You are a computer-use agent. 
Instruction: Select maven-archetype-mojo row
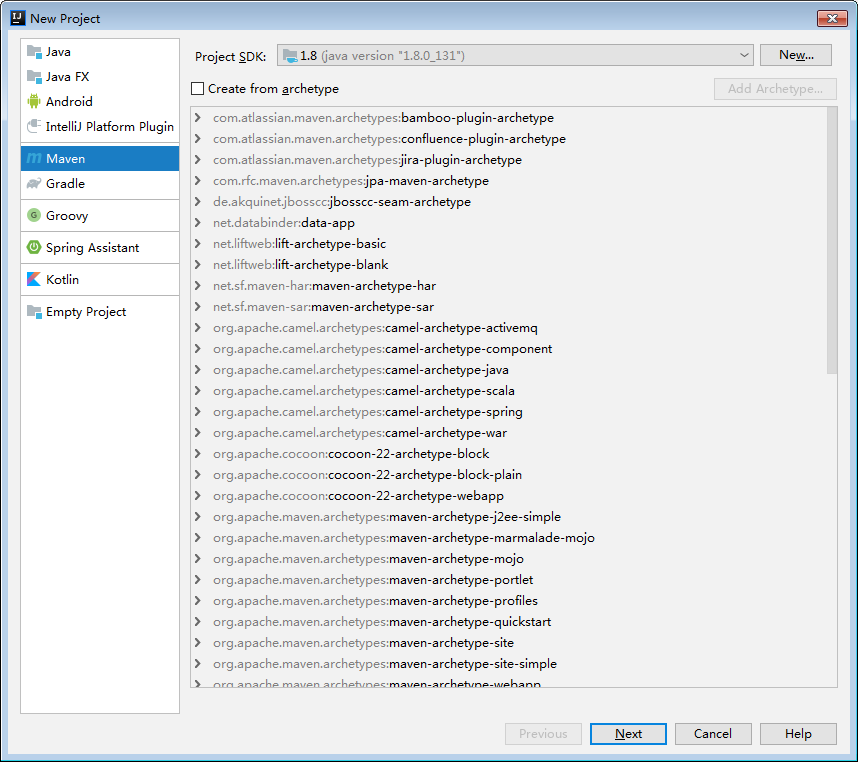point(509,559)
